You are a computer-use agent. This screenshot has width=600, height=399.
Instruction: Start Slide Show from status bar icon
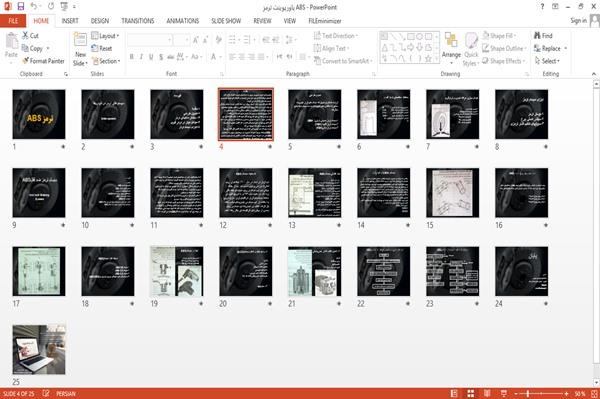click(504, 393)
